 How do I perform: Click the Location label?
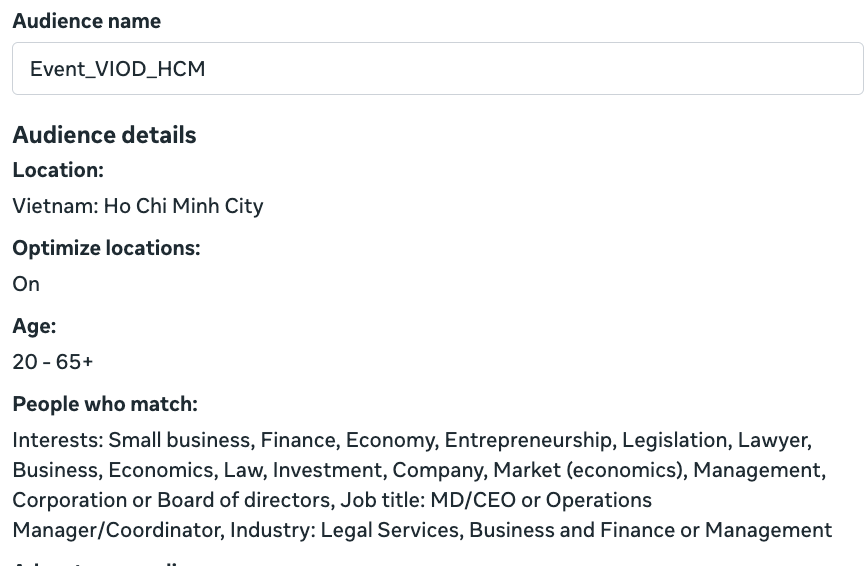[x=58, y=170]
